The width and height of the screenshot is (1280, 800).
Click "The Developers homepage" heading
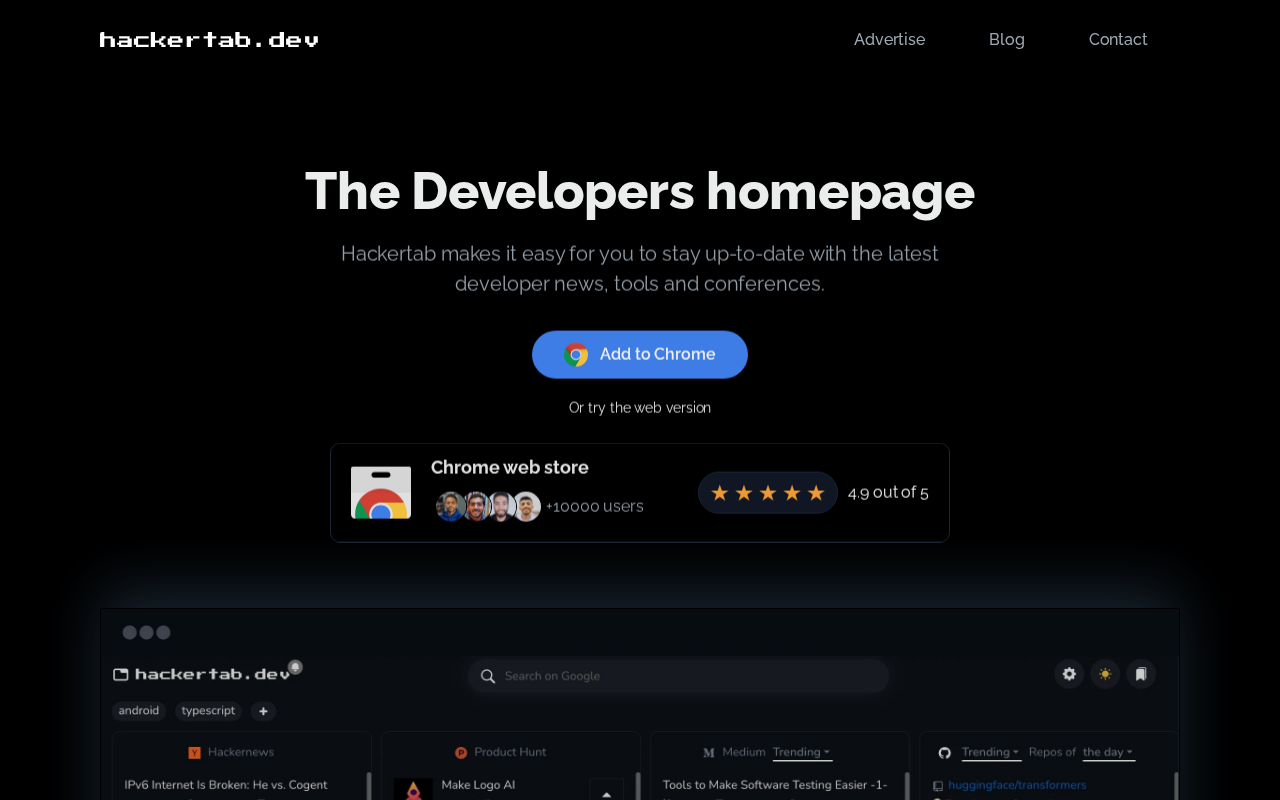[x=640, y=191]
